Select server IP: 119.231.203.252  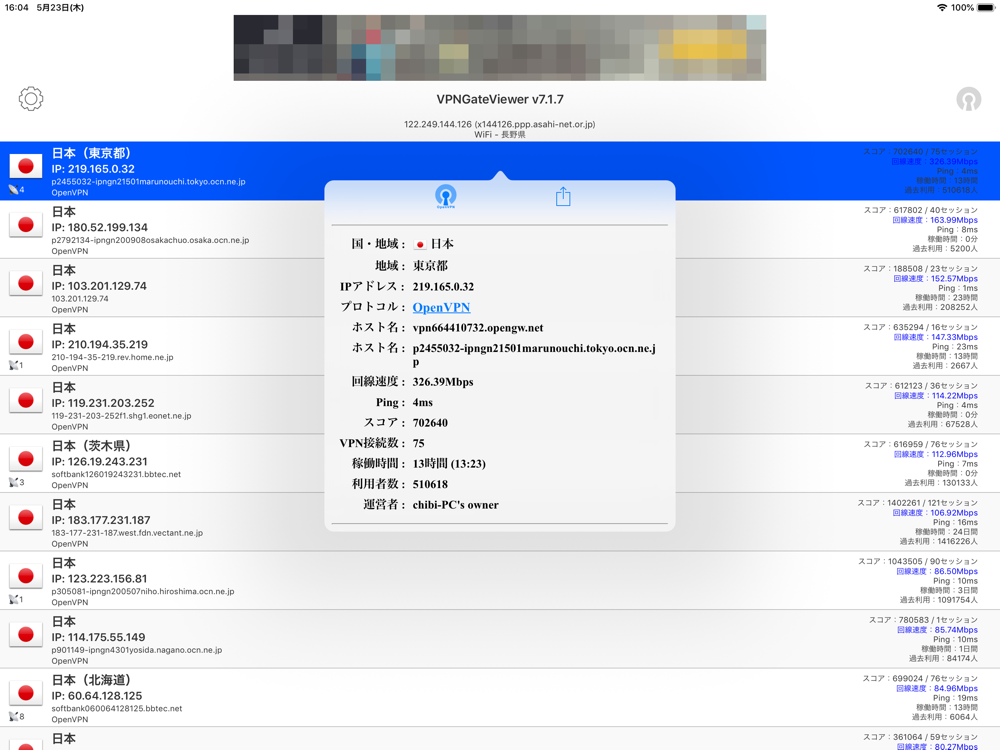coord(103,403)
